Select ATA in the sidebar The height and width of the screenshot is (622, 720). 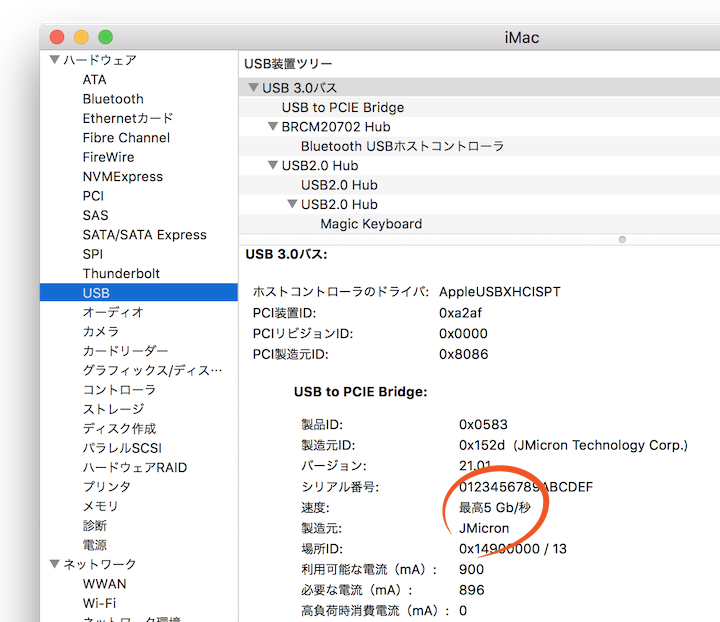(95, 80)
